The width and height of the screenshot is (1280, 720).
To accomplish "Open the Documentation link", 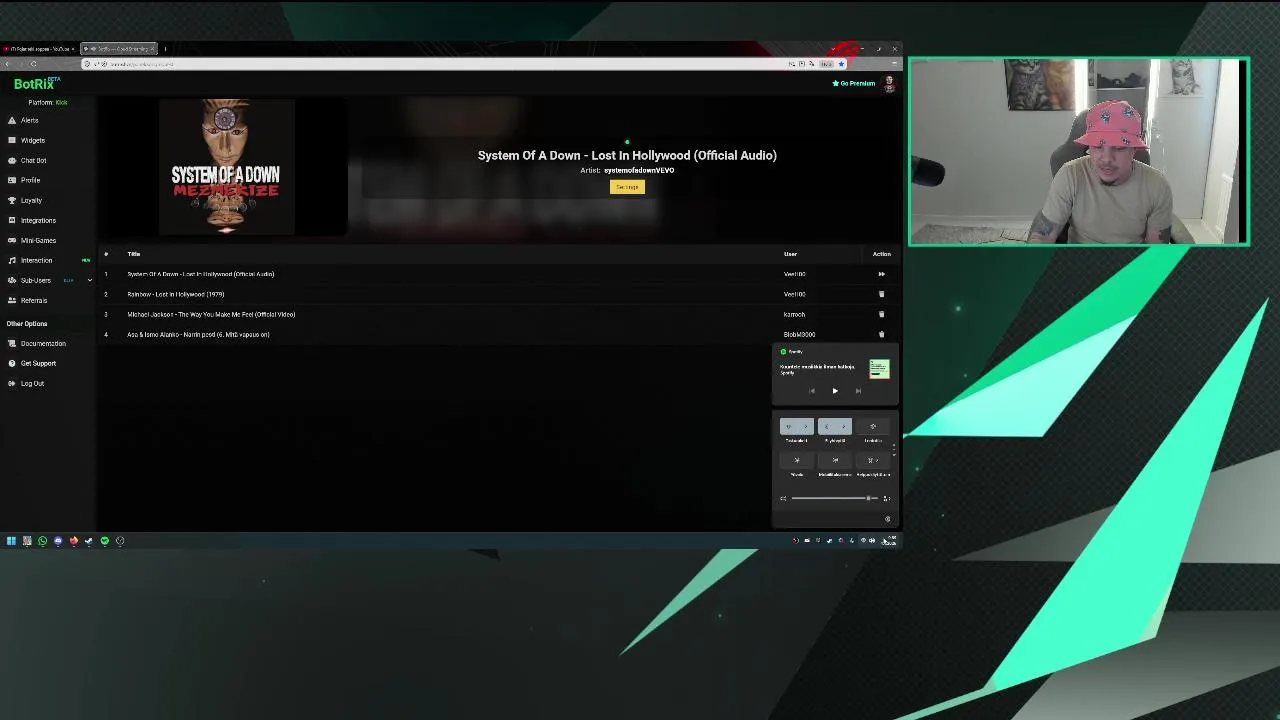I will coord(43,343).
